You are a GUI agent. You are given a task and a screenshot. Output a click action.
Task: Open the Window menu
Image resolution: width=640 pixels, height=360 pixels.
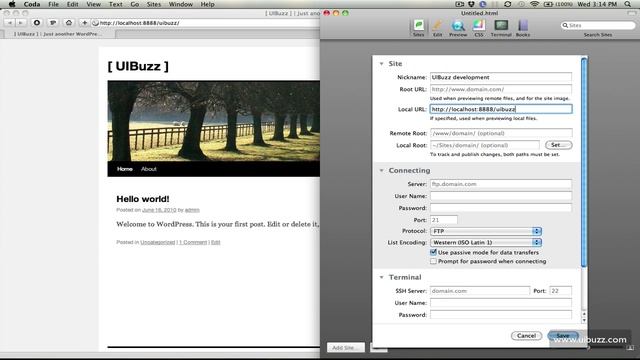(180, 4)
